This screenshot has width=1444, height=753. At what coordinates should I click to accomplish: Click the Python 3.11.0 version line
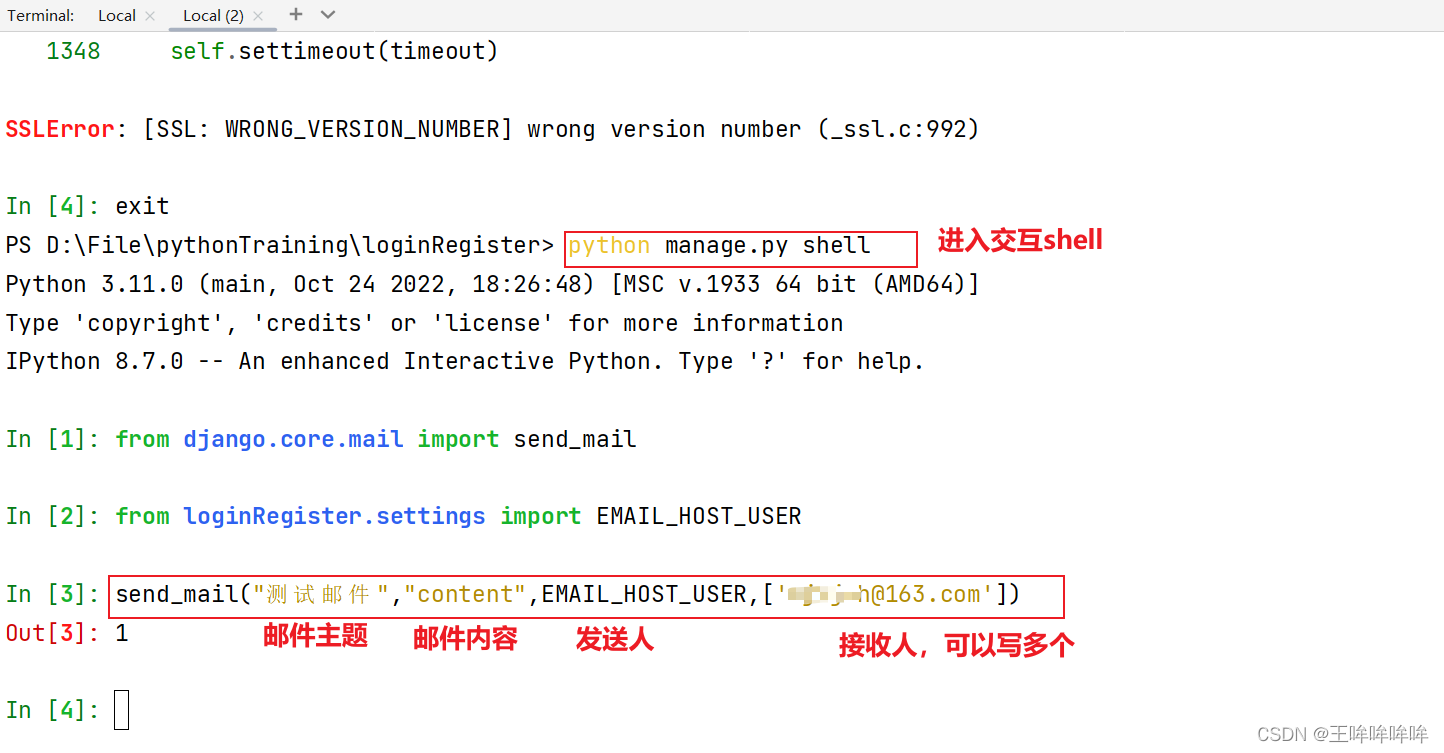point(492,284)
